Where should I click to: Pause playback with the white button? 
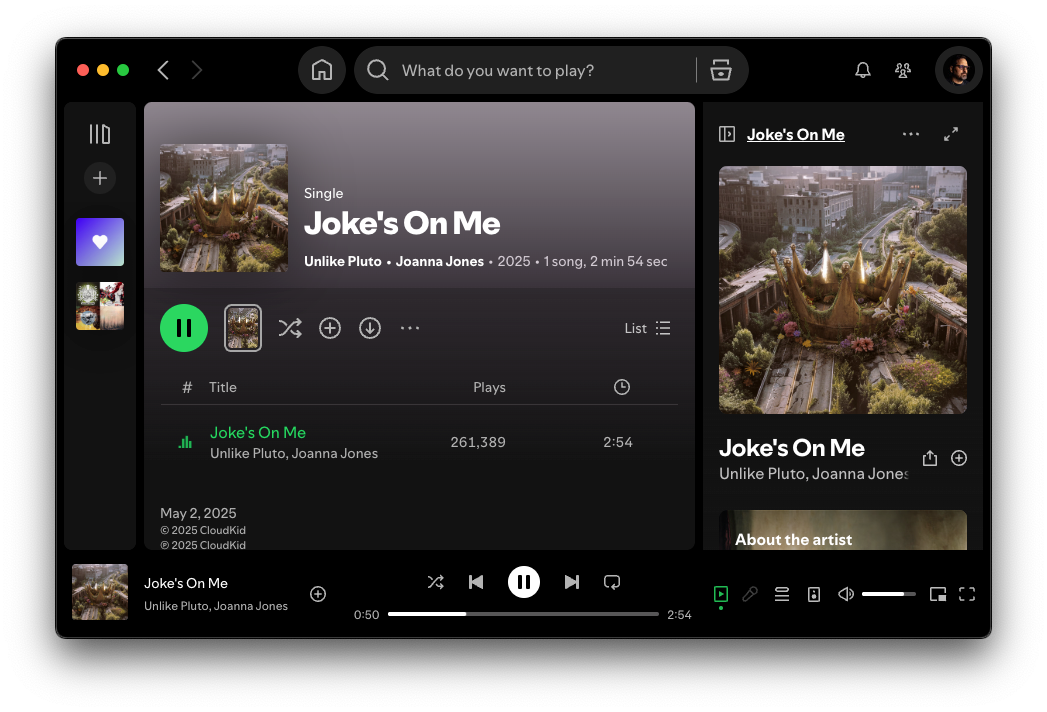click(x=524, y=582)
